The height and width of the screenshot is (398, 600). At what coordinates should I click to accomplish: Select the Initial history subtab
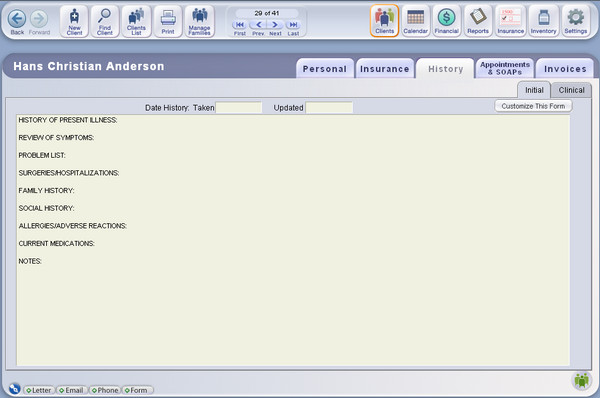click(x=534, y=90)
